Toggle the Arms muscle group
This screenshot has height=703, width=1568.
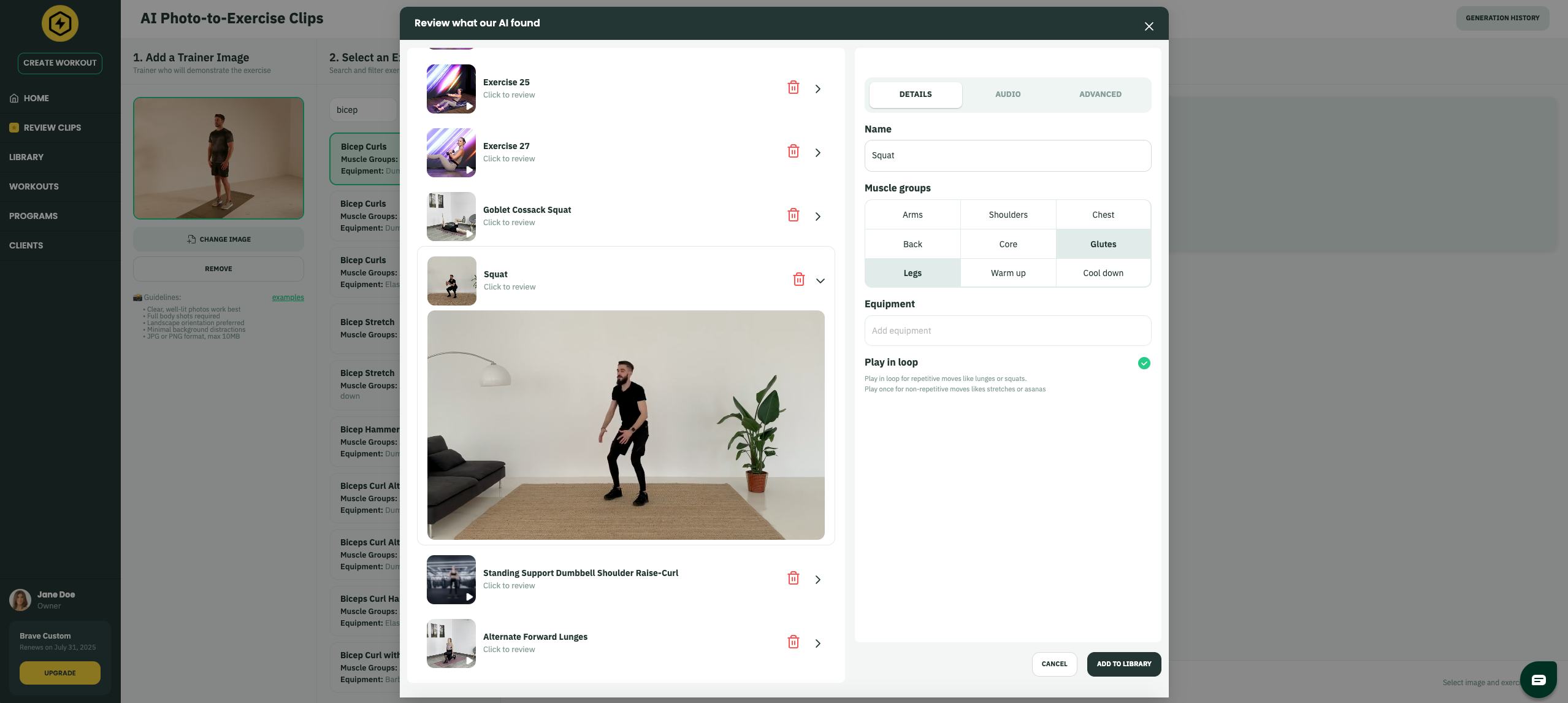pyautogui.click(x=912, y=215)
